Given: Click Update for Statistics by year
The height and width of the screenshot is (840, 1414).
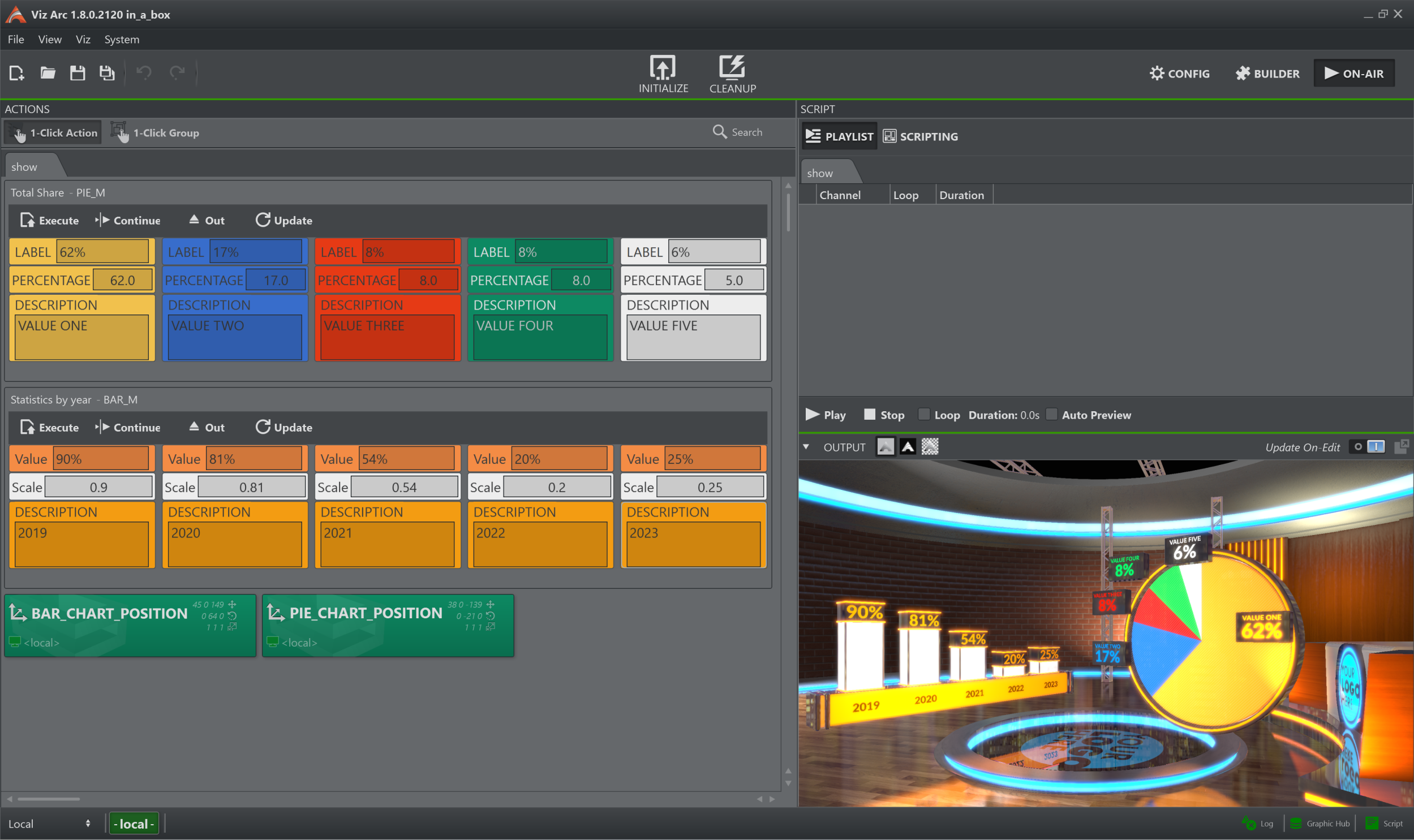Looking at the screenshot, I should 283,428.
